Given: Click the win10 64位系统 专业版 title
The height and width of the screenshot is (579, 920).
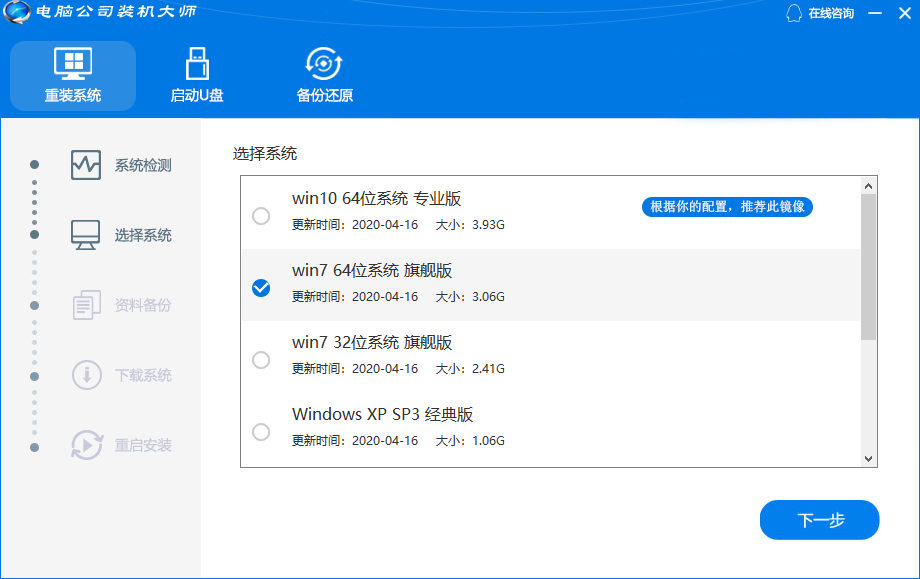Looking at the screenshot, I should point(377,198).
